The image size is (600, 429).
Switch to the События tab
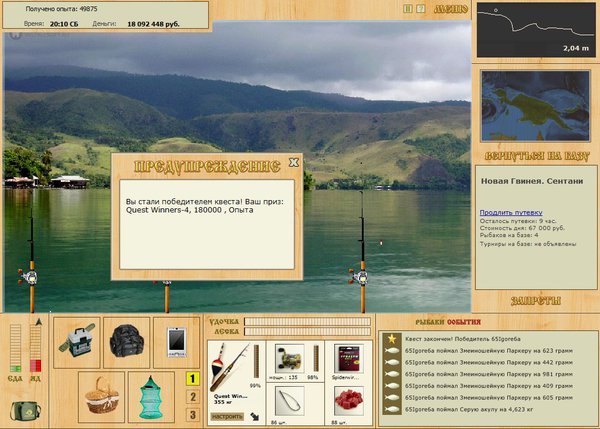(464, 322)
